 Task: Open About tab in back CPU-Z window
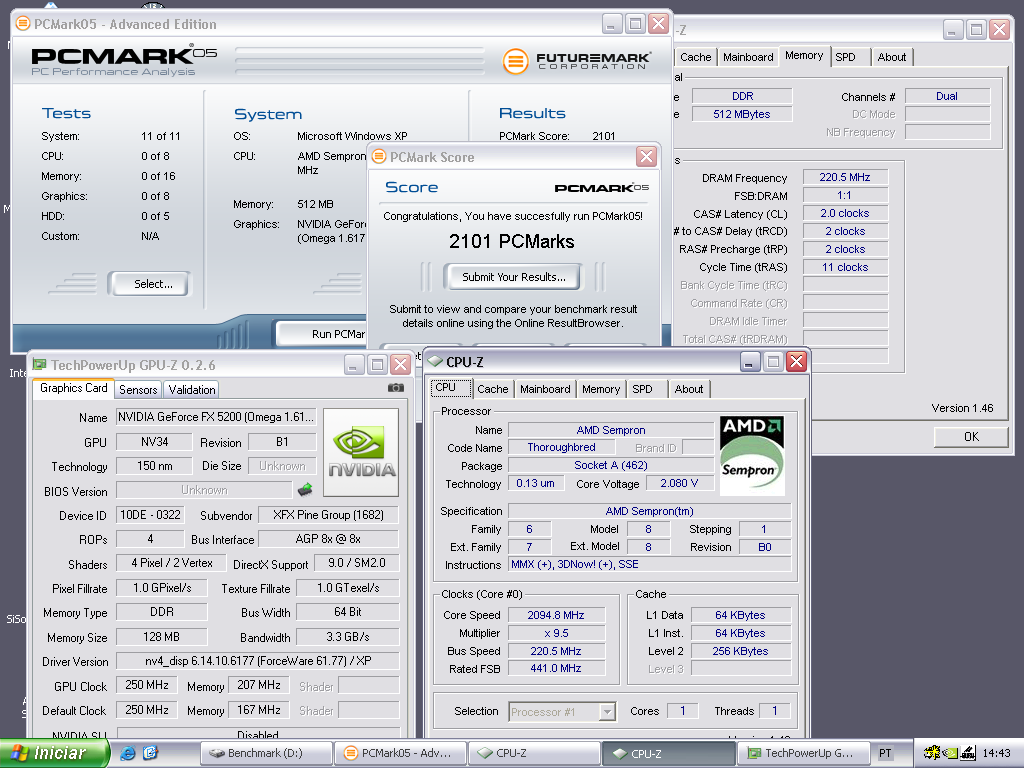[891, 57]
